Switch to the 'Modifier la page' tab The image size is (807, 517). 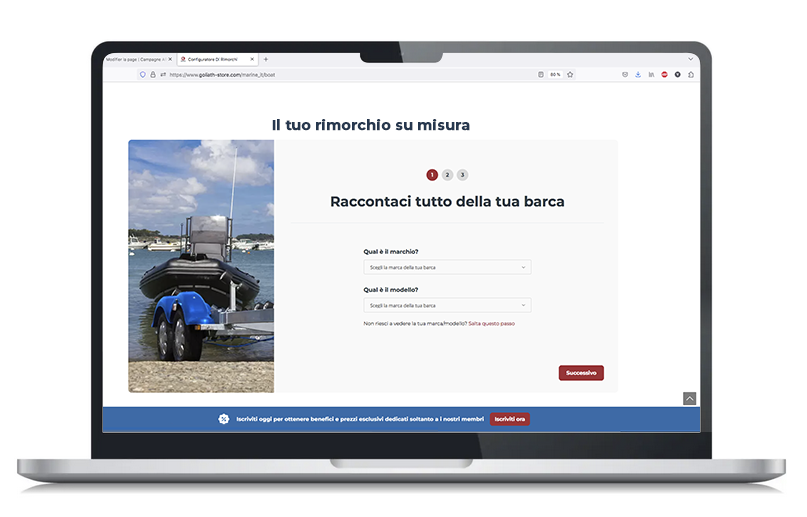pos(136,59)
